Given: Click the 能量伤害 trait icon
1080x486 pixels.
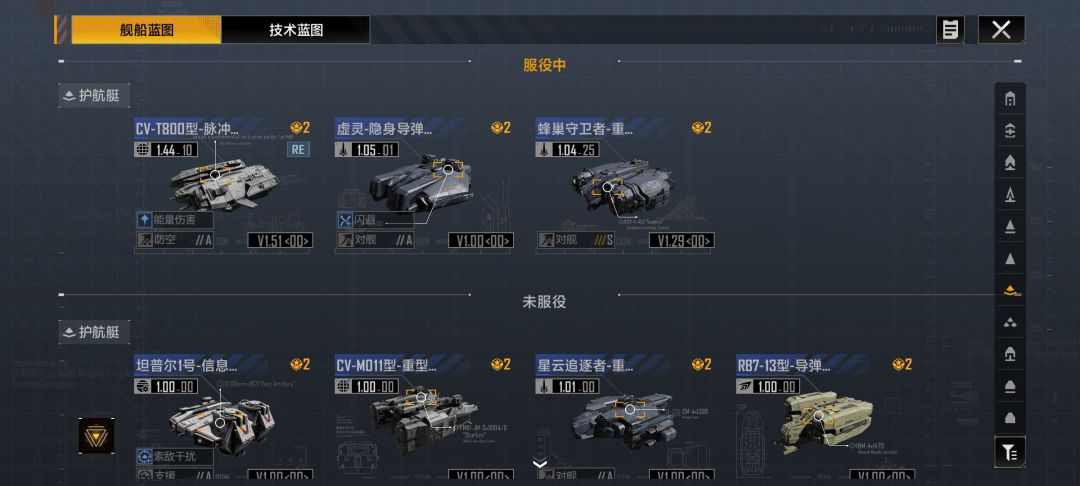Looking at the screenshot, I should point(144,220).
